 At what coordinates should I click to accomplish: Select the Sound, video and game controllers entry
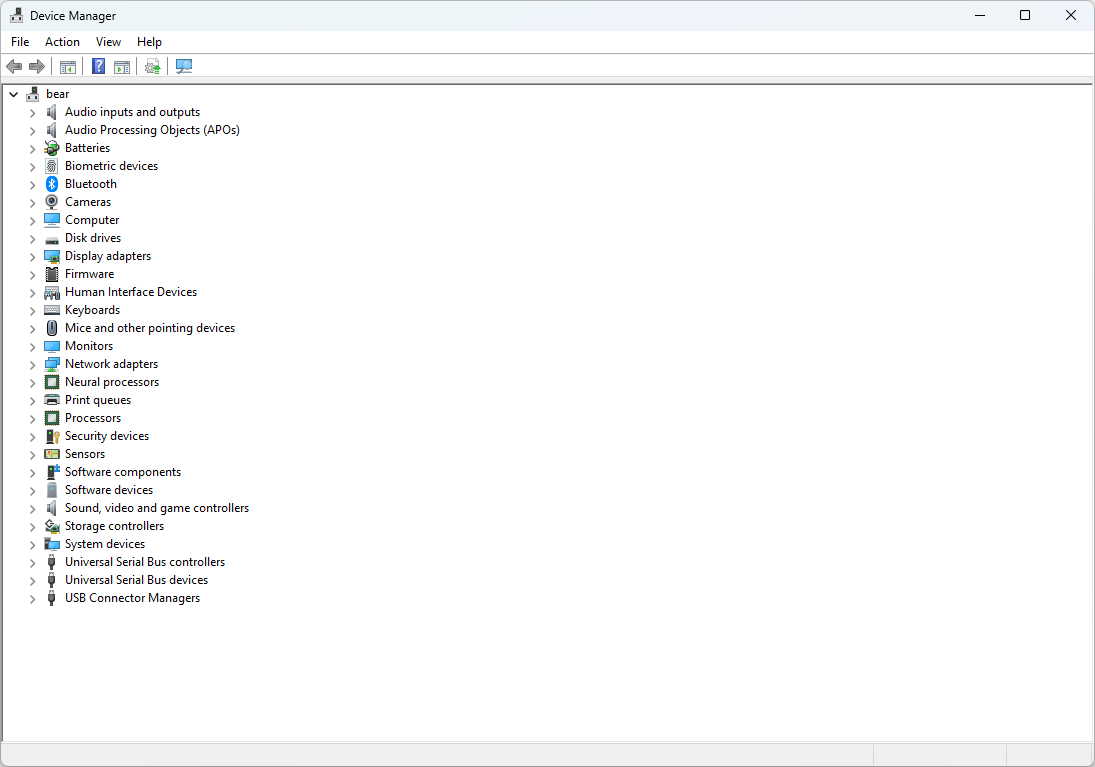156,507
